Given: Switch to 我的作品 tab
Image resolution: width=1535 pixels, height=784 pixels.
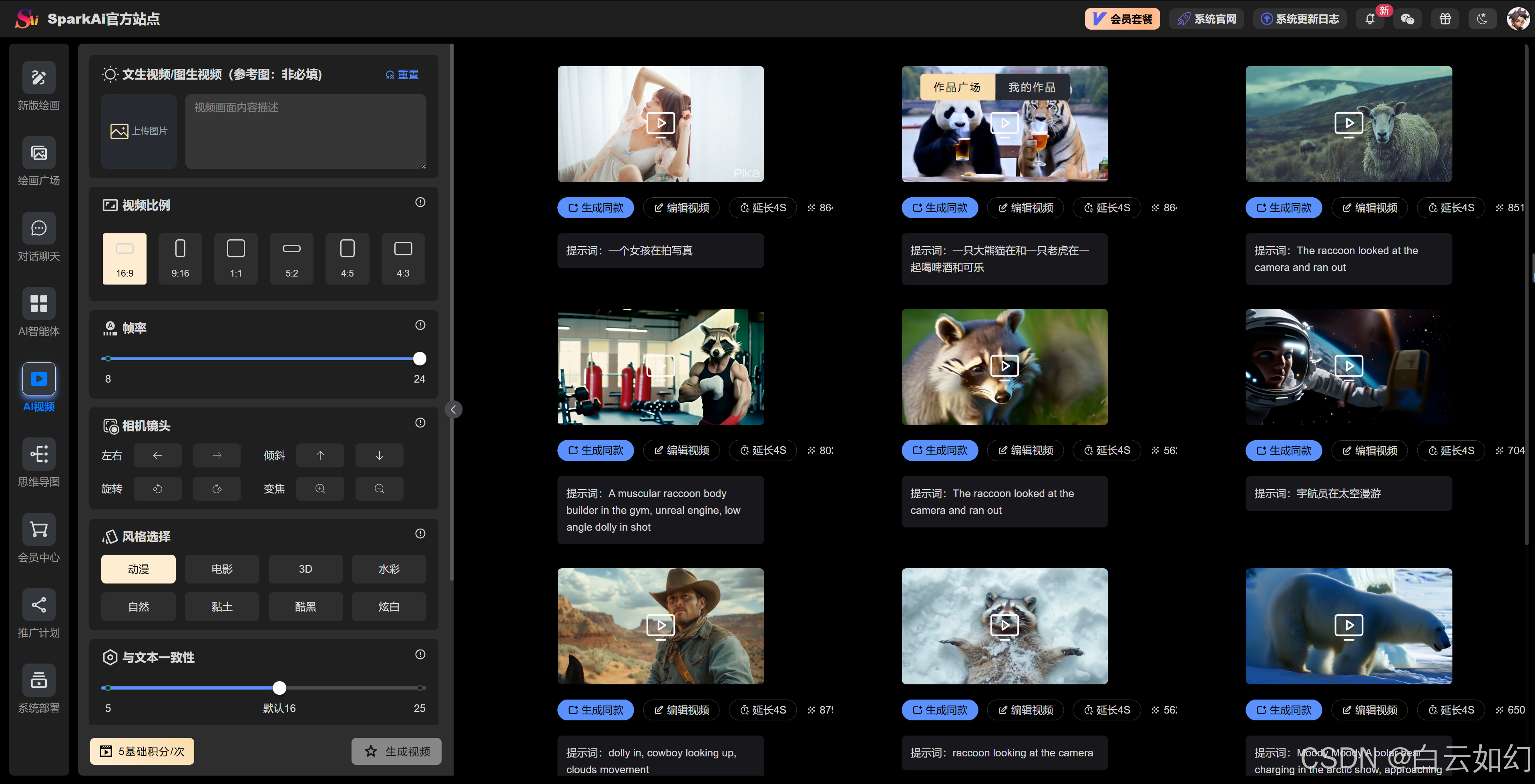Looking at the screenshot, I should [1031, 88].
